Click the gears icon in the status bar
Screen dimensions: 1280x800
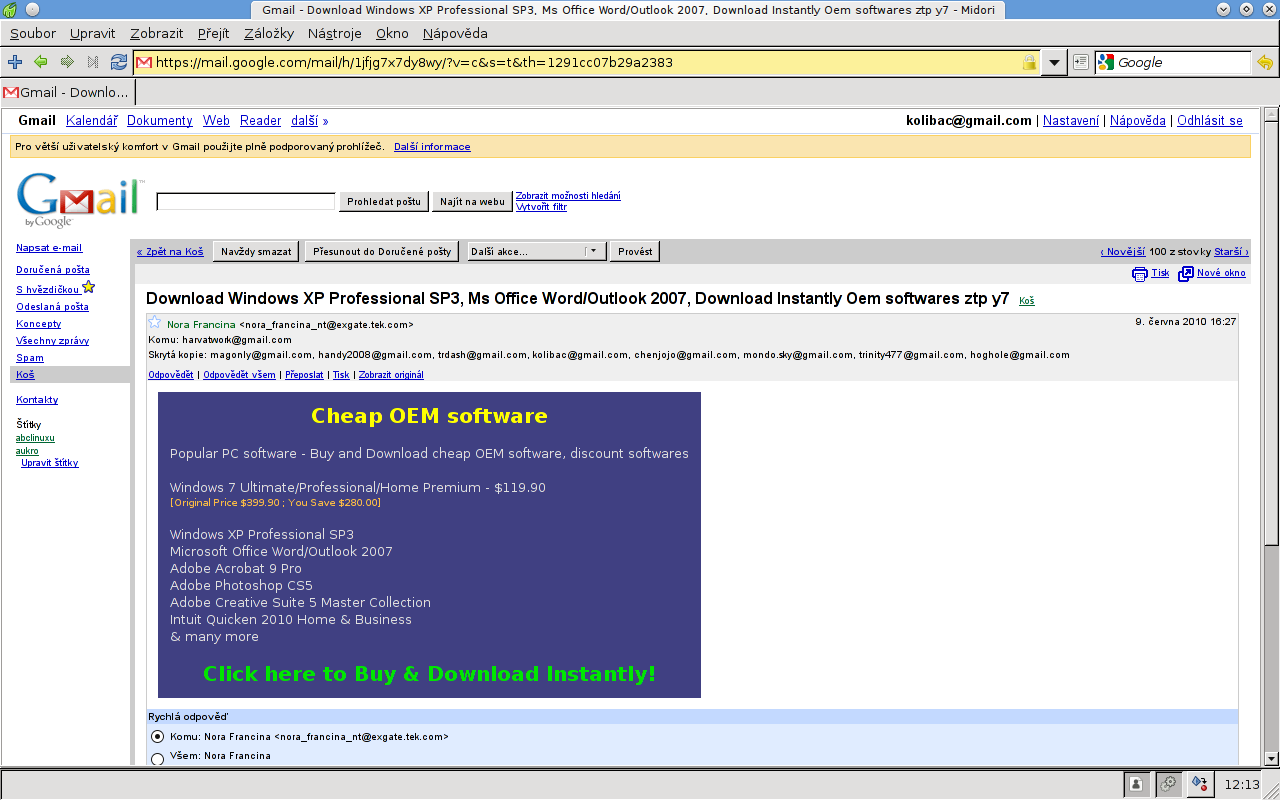(1167, 784)
